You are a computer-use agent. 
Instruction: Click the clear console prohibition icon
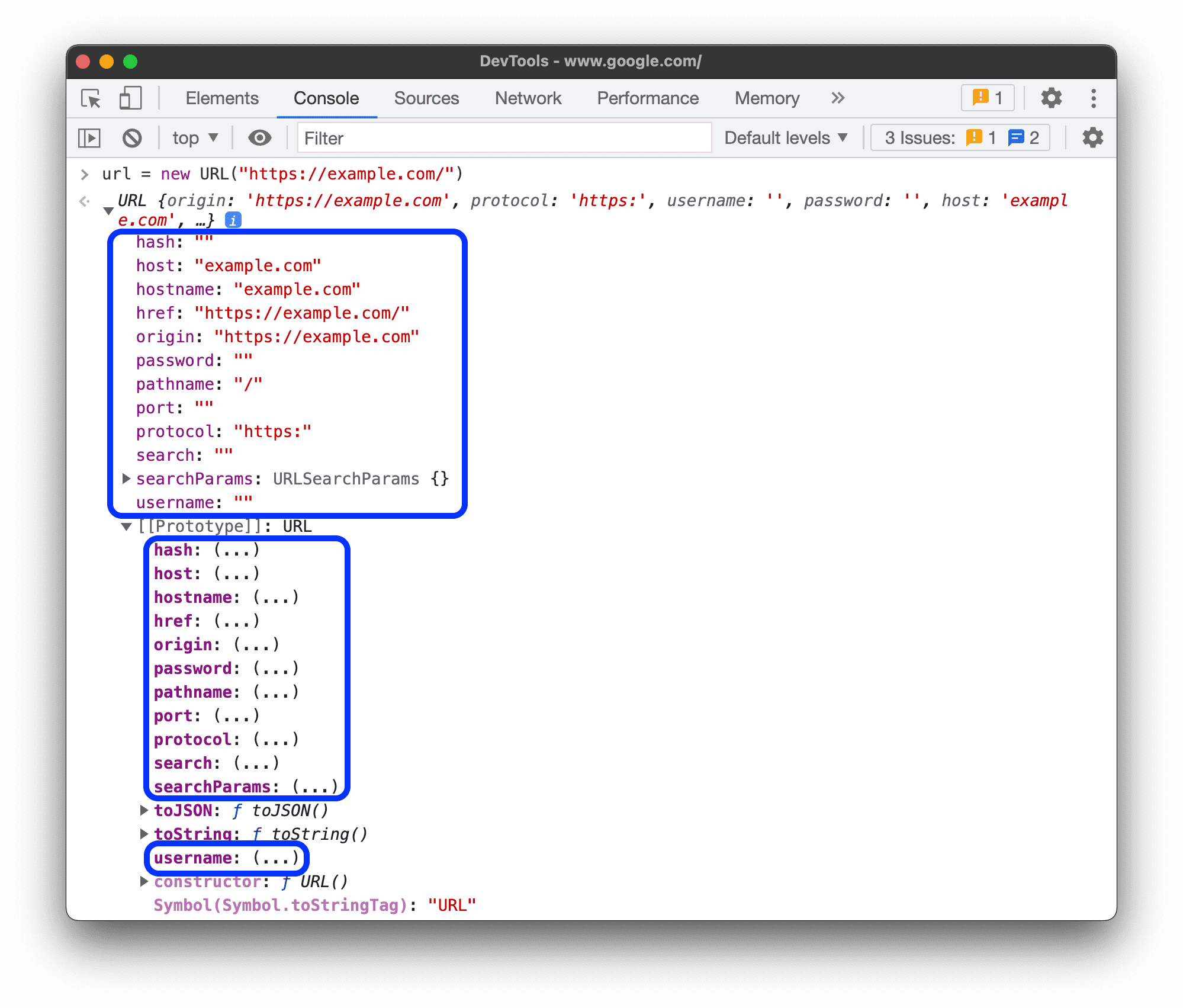click(132, 138)
